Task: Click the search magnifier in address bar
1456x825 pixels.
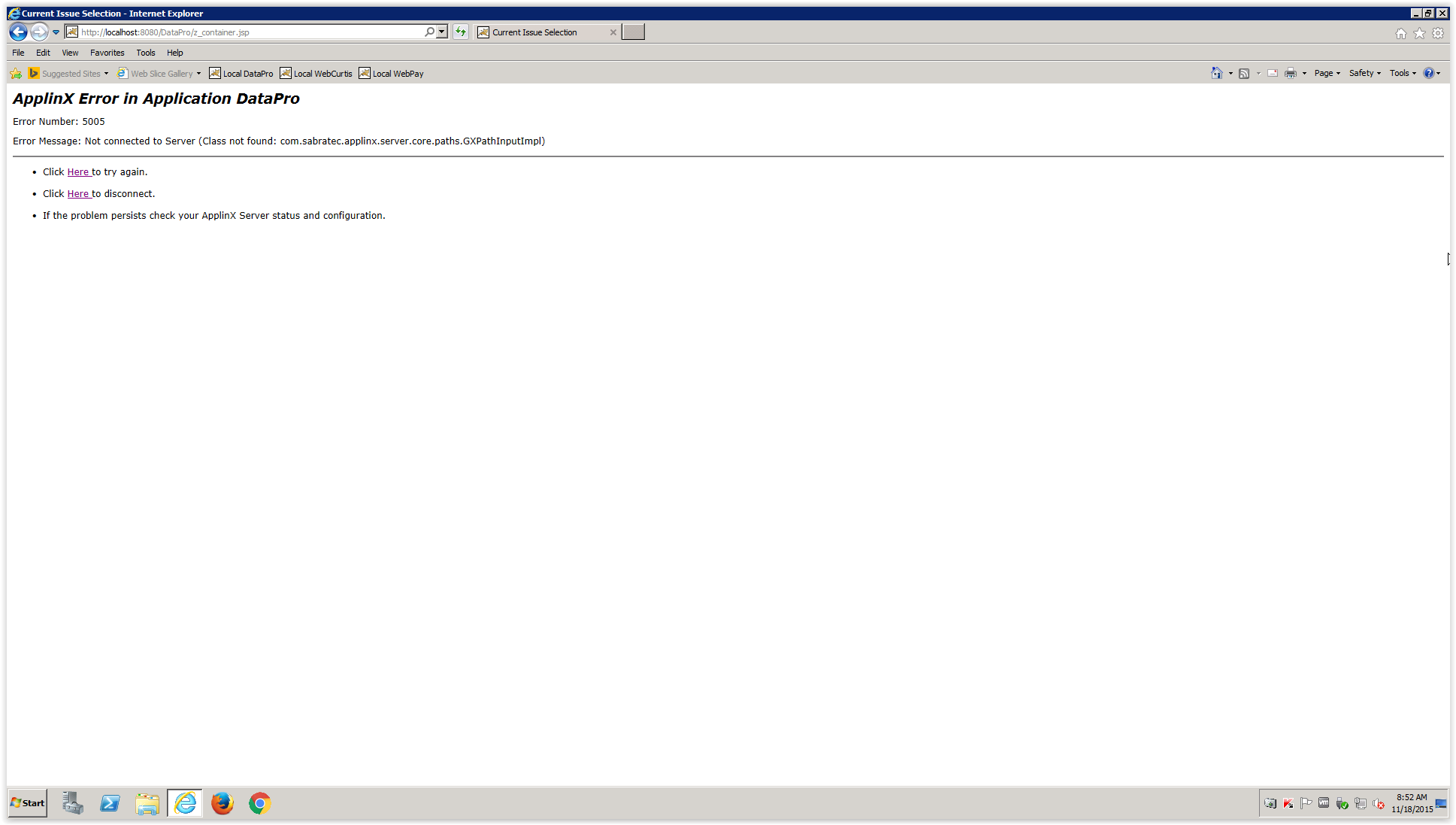Action: [x=429, y=32]
